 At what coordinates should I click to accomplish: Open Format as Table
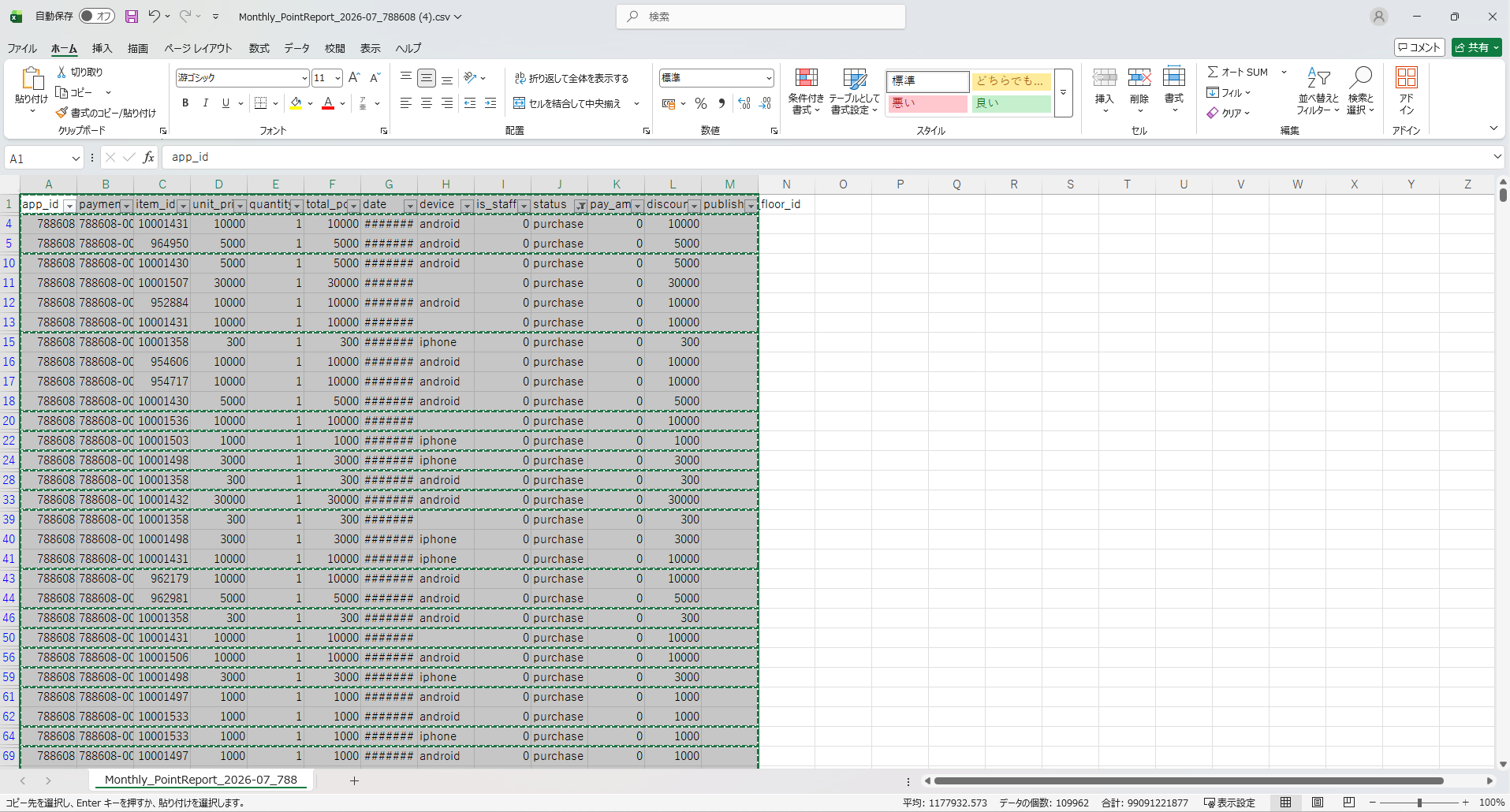tap(855, 91)
